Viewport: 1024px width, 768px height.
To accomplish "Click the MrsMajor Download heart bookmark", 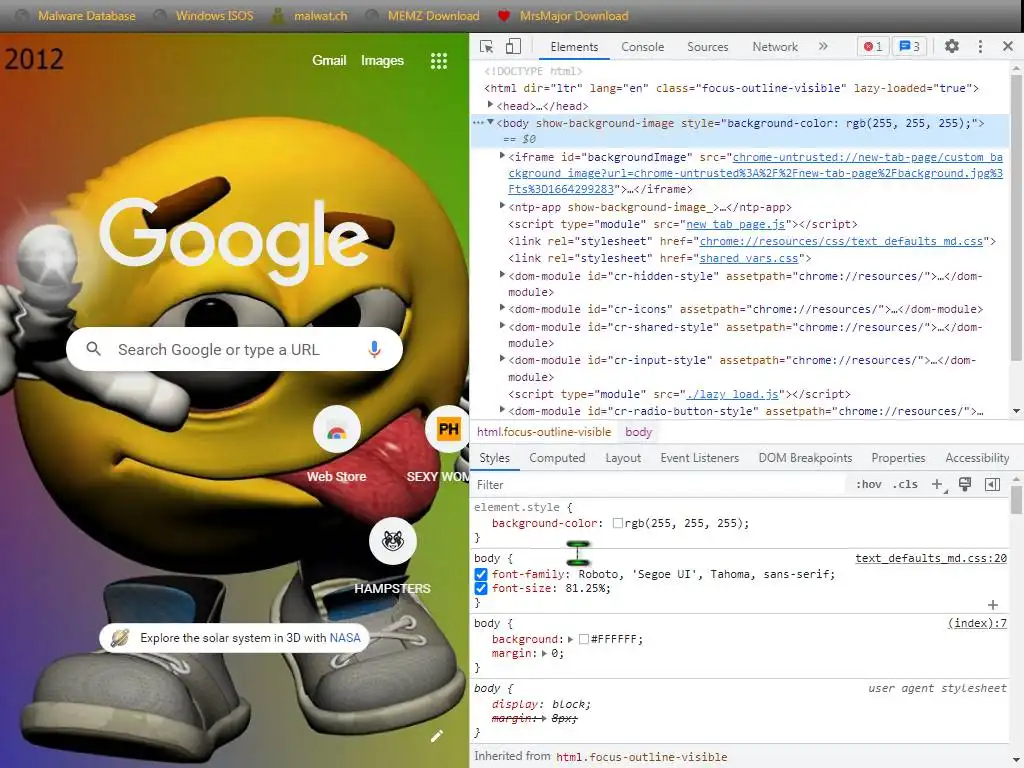I will (503, 16).
